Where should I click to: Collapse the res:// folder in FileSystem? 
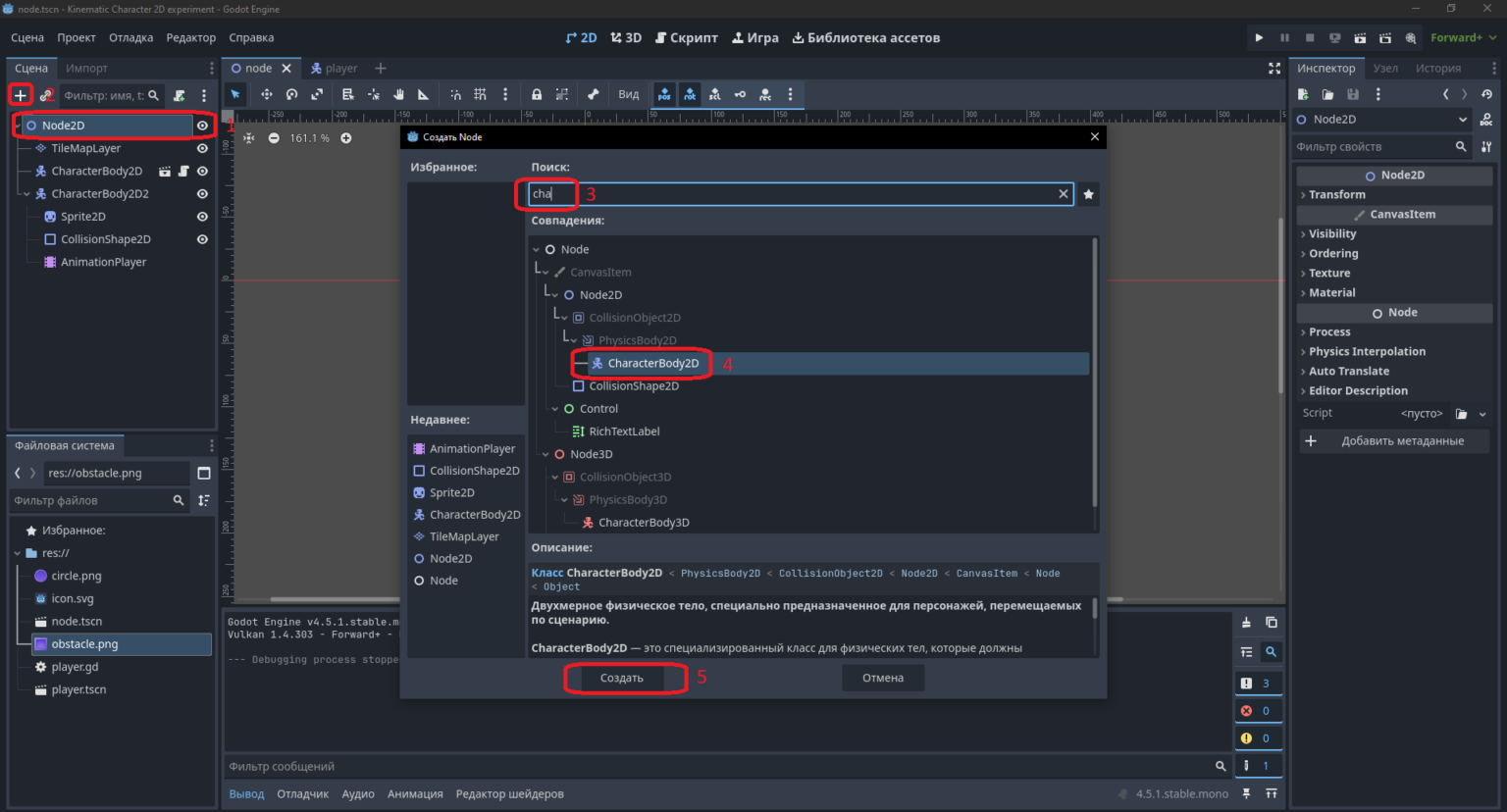pyautogui.click(x=18, y=553)
